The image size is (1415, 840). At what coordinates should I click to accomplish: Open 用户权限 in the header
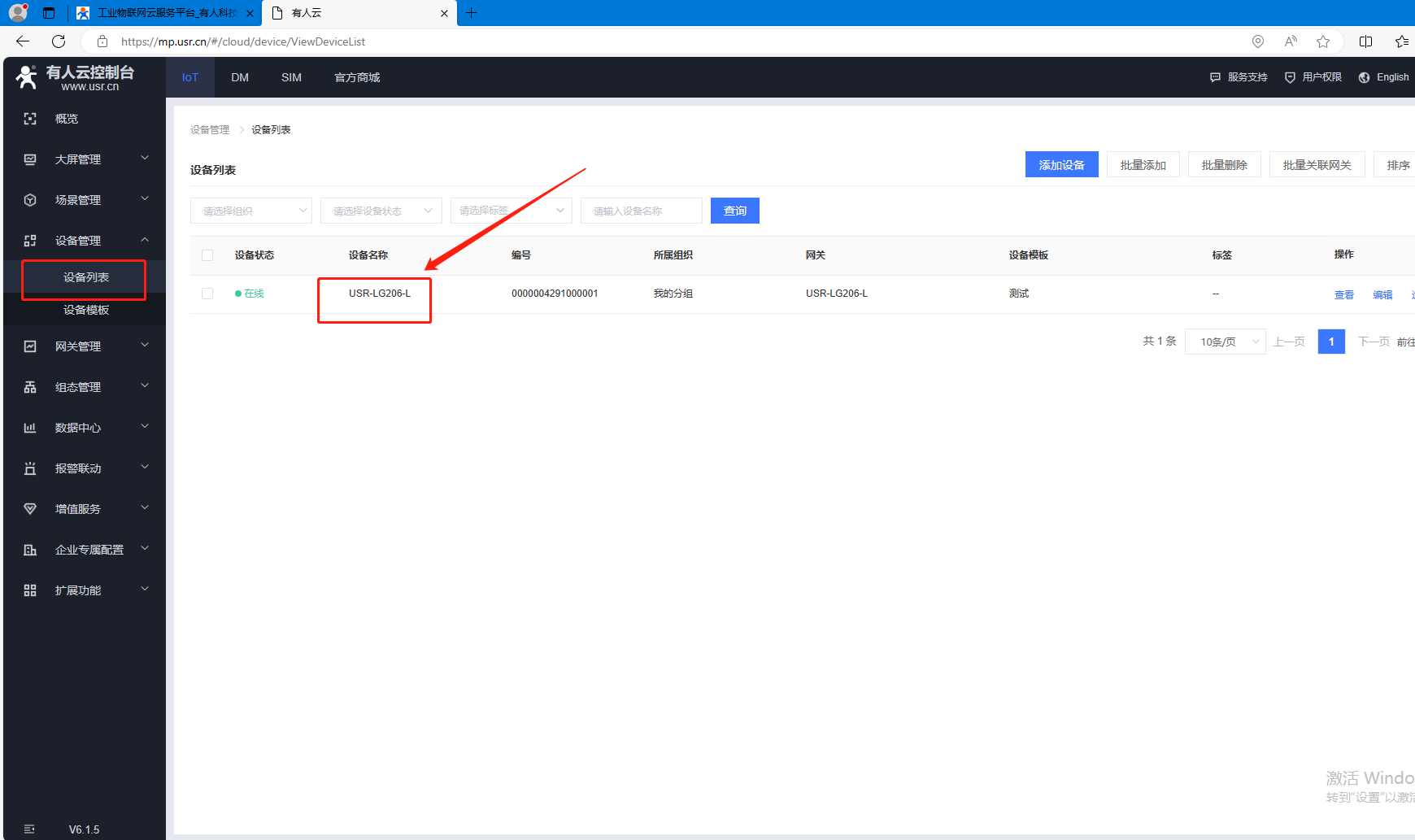click(x=1313, y=77)
